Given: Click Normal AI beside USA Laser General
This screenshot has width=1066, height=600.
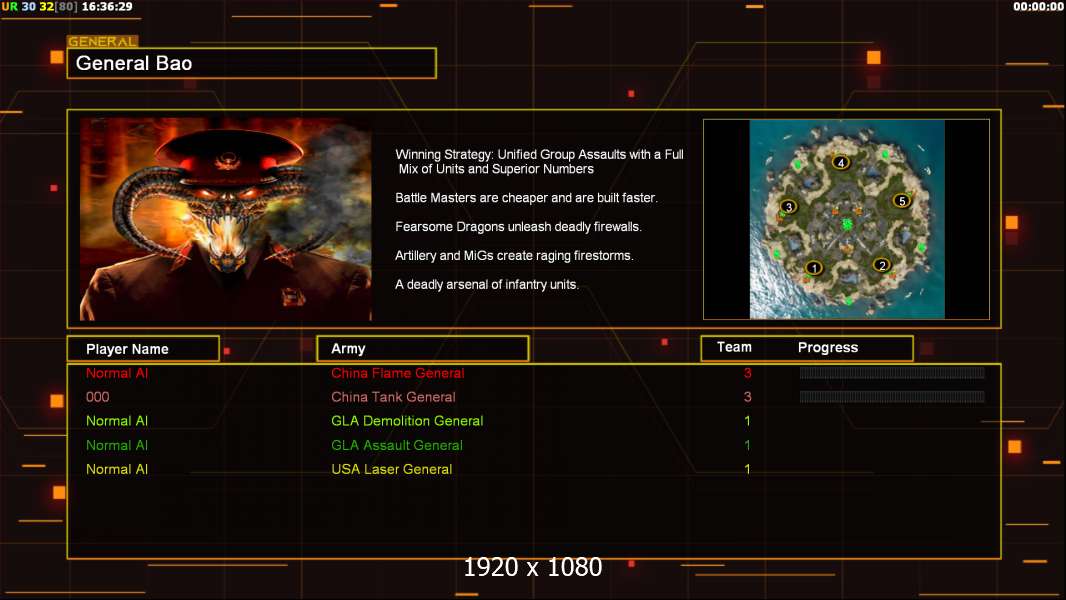Looking at the screenshot, I should (117, 469).
